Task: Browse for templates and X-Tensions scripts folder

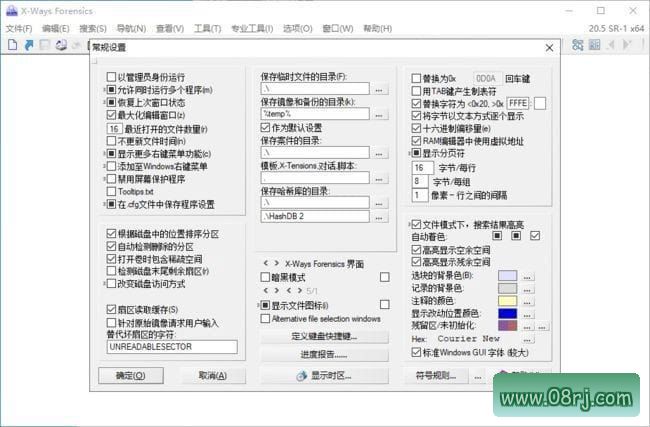Action: pos(379,179)
